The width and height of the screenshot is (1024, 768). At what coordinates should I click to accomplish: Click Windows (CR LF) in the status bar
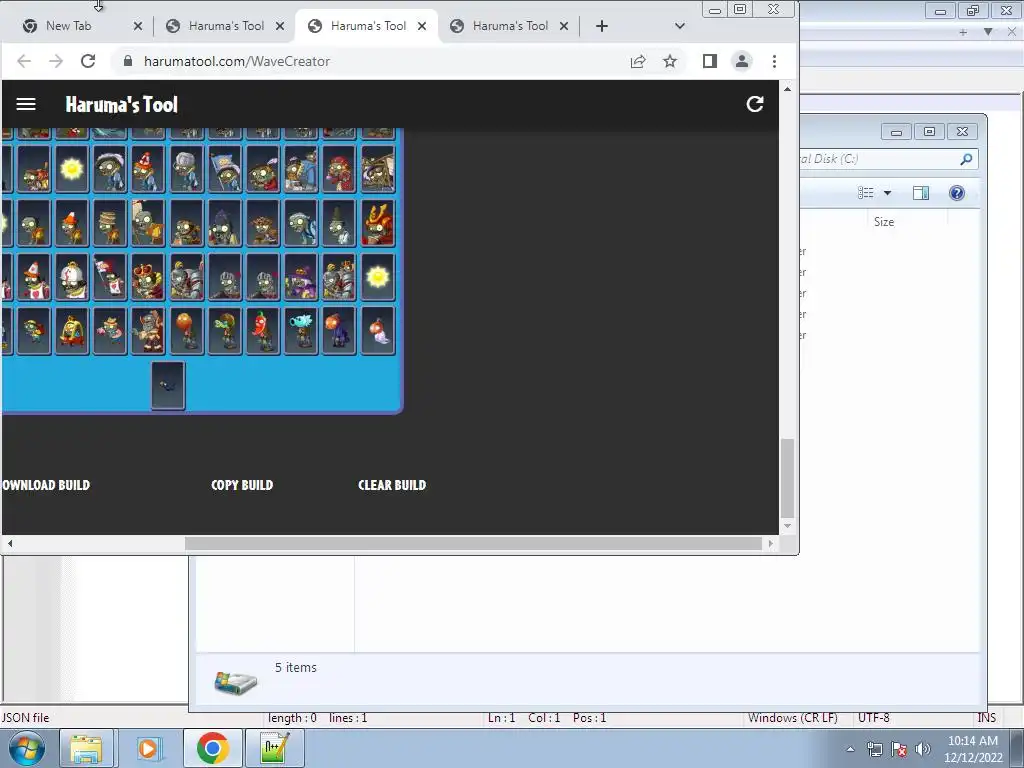[793, 718]
